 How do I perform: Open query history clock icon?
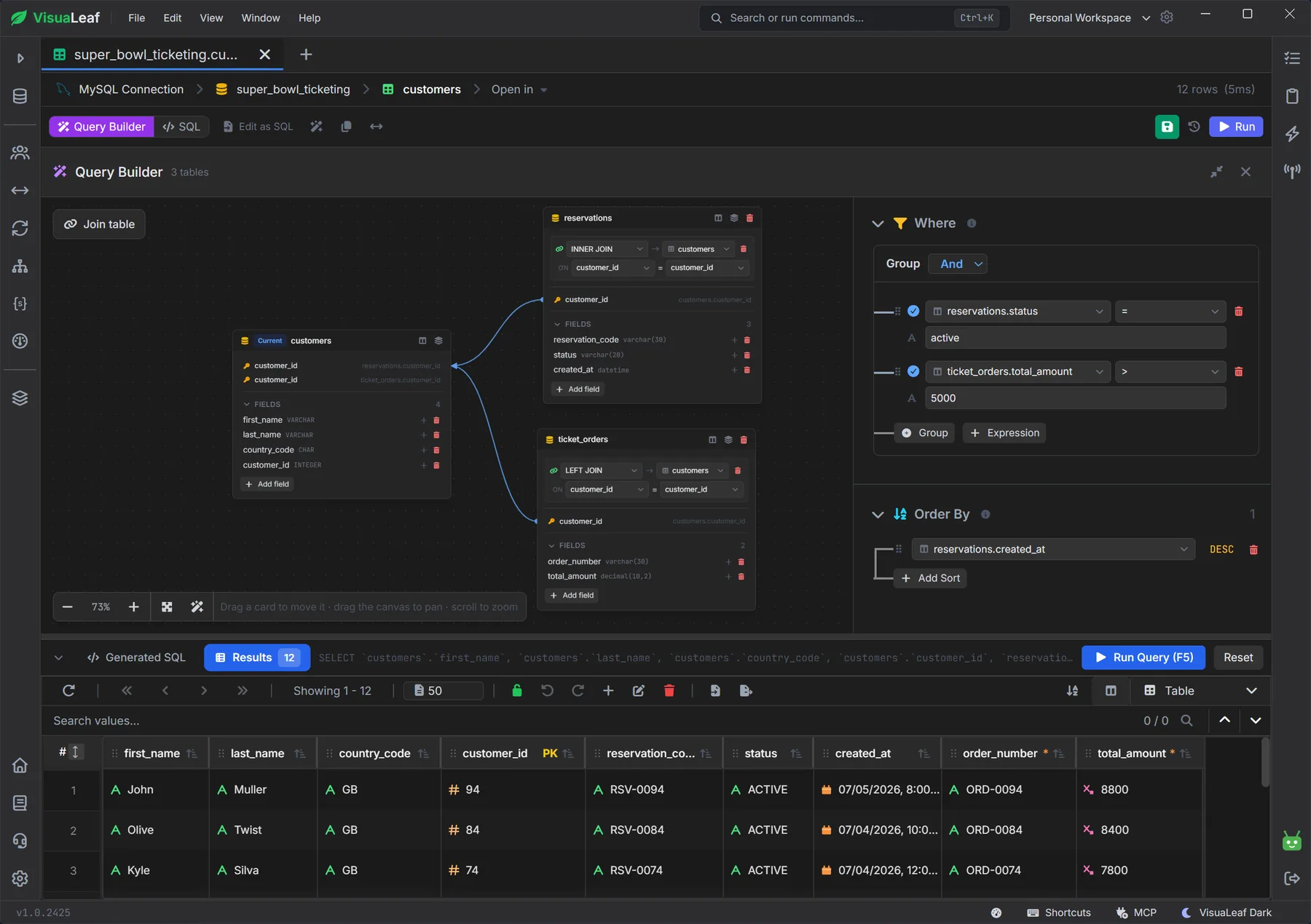pyautogui.click(x=1194, y=127)
